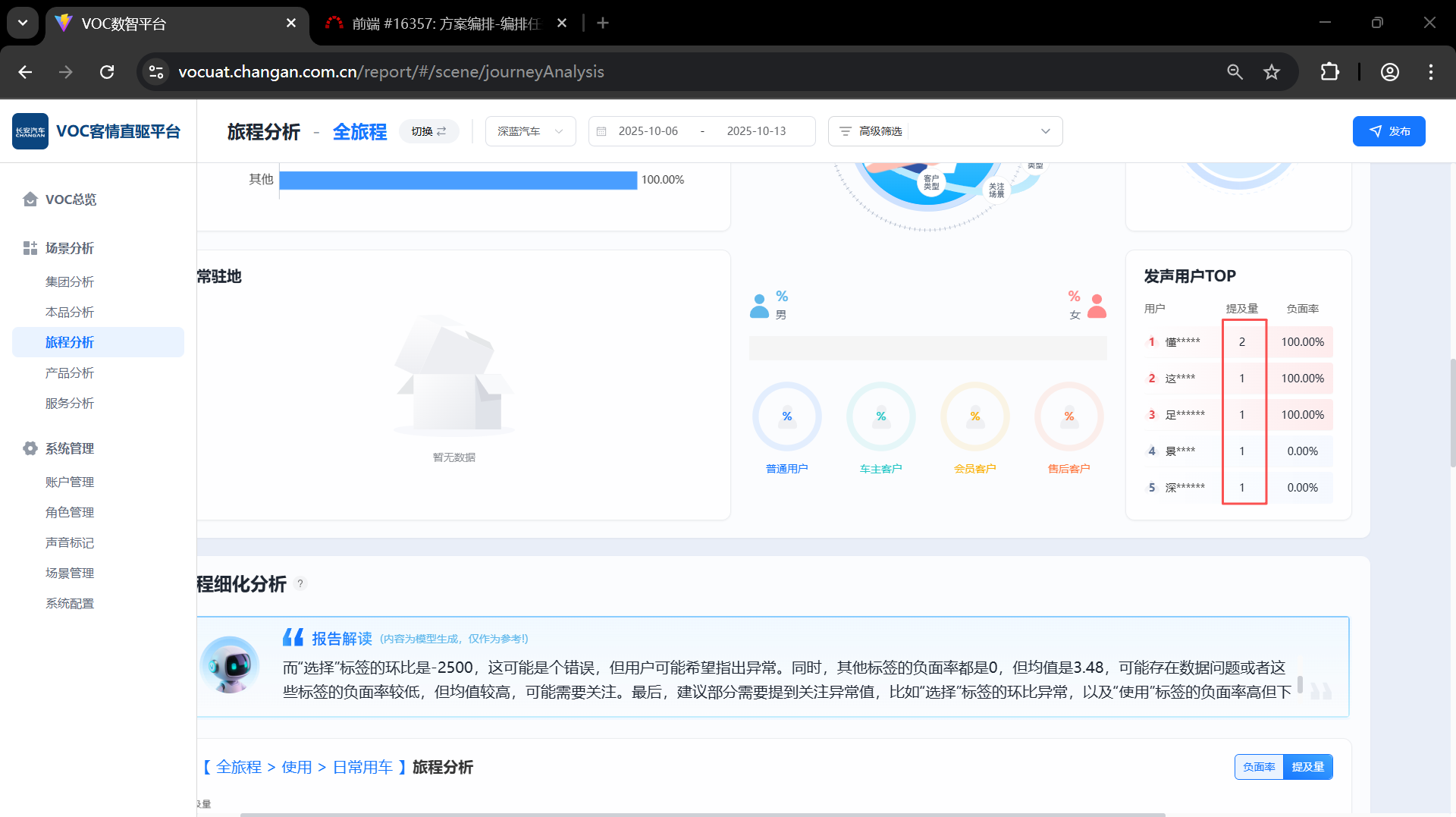Image resolution: width=1456 pixels, height=817 pixels.
Task: Click the 车主客户 percentage circle icon
Action: (880, 416)
